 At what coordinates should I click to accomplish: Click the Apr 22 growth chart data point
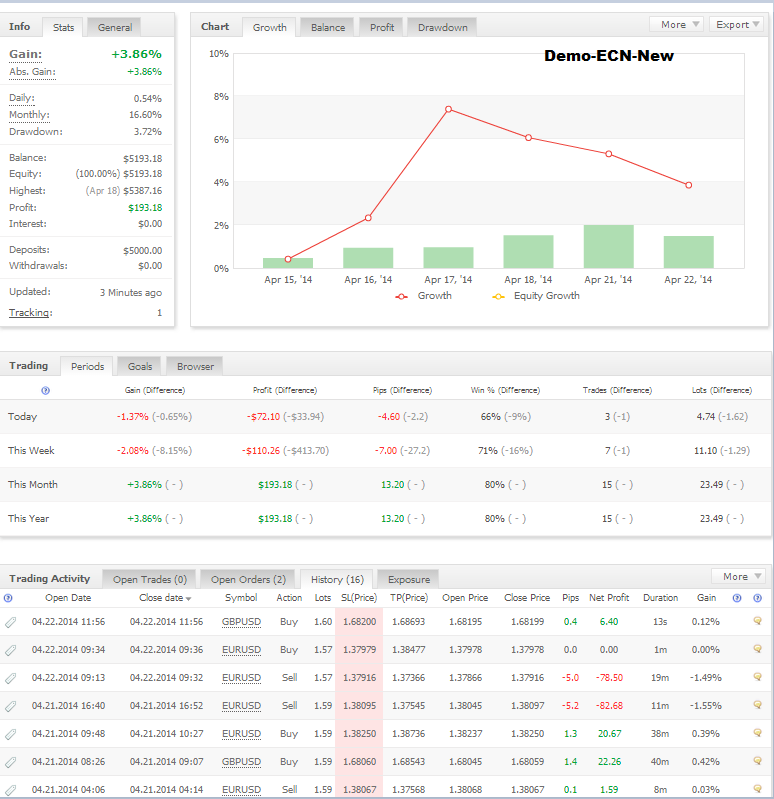point(688,185)
